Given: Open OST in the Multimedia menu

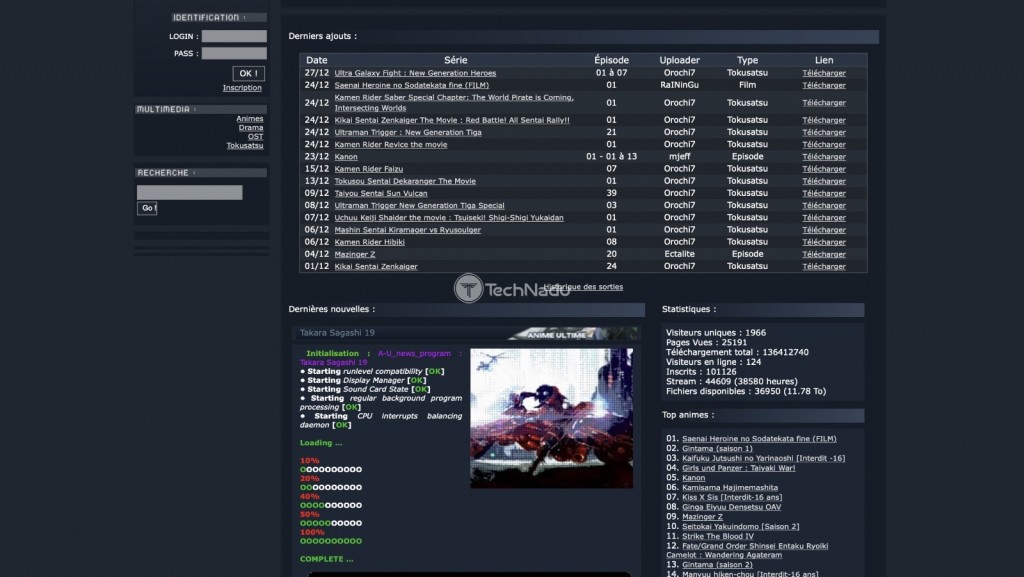Looking at the screenshot, I should coord(255,136).
